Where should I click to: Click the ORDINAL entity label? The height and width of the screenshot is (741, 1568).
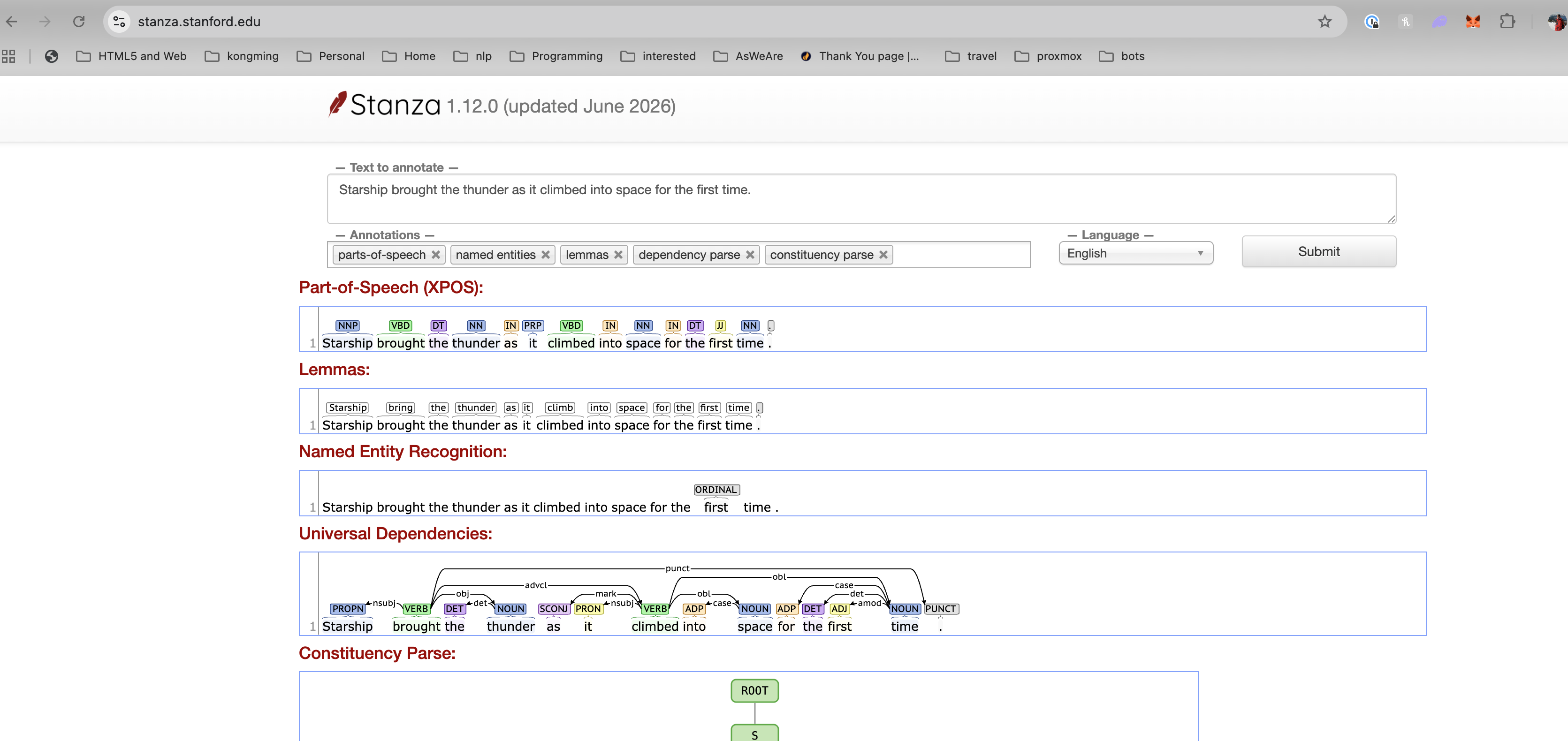tap(716, 490)
